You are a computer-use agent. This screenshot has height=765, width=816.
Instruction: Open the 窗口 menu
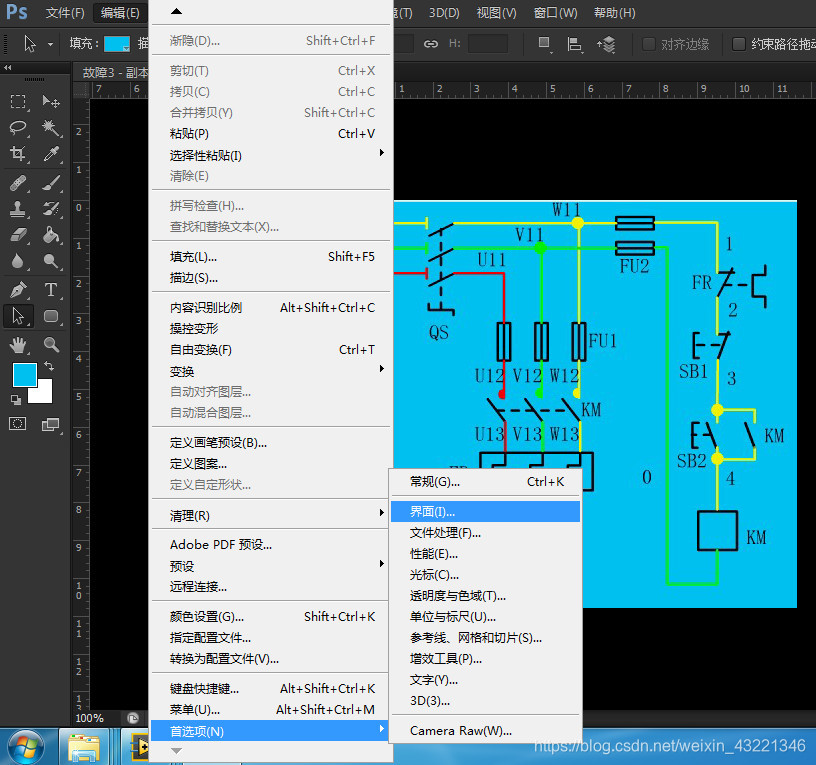[555, 12]
